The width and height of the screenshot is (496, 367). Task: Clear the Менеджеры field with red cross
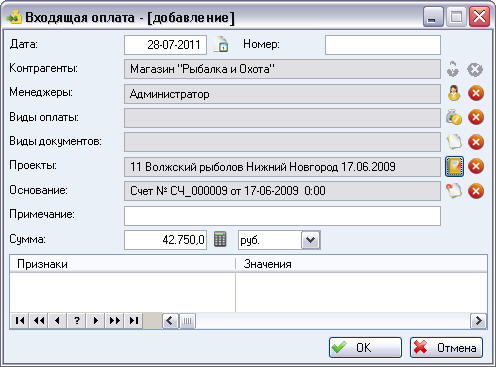tap(476, 93)
